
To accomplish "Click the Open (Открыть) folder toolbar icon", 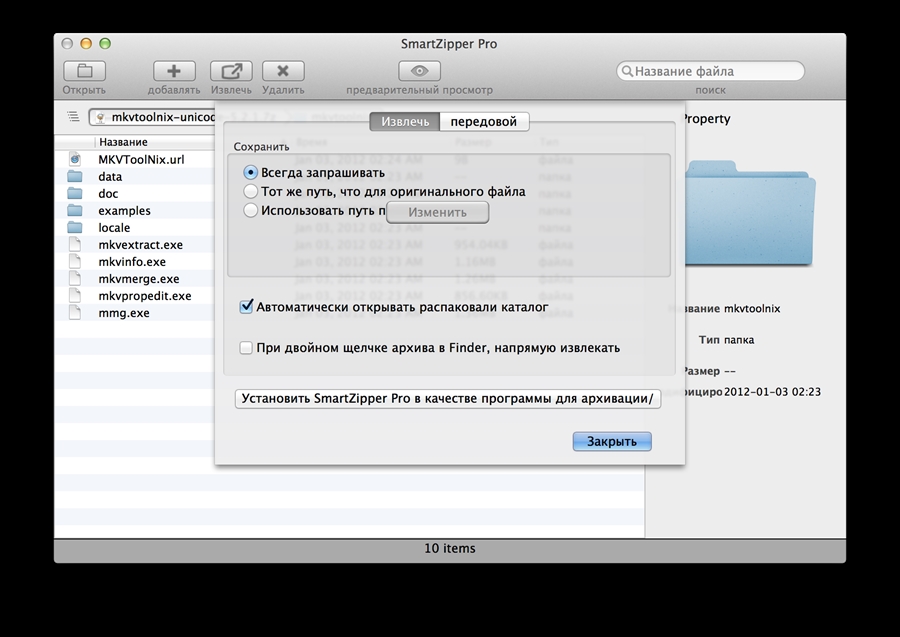I will [84, 71].
